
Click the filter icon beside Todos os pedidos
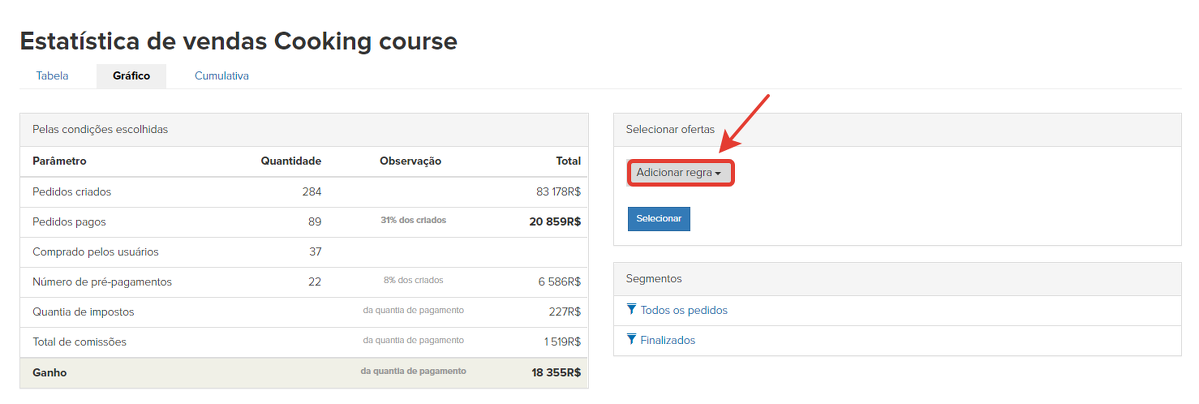[631, 310]
